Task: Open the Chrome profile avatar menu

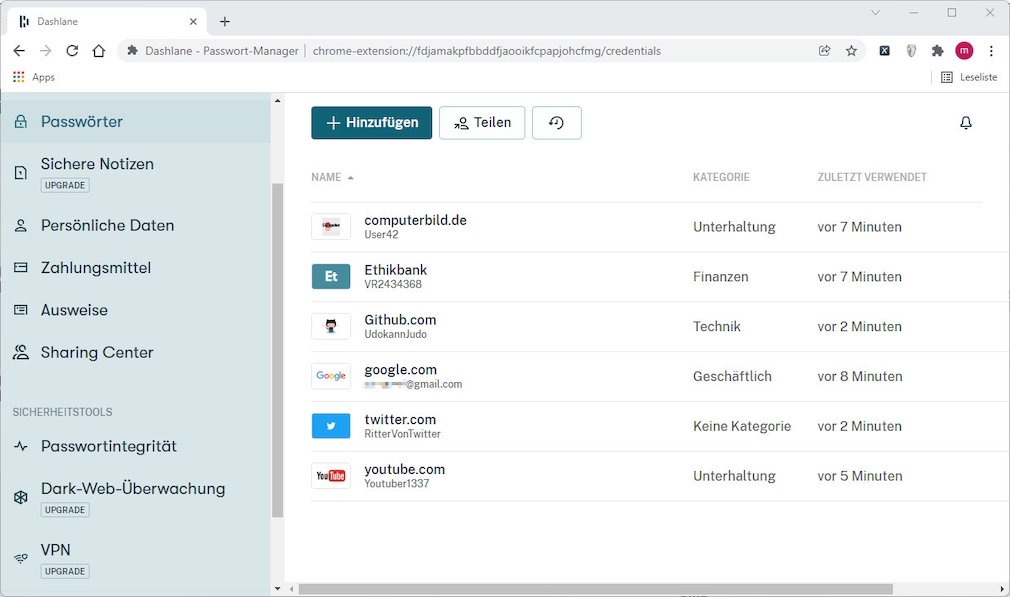Action: (963, 50)
